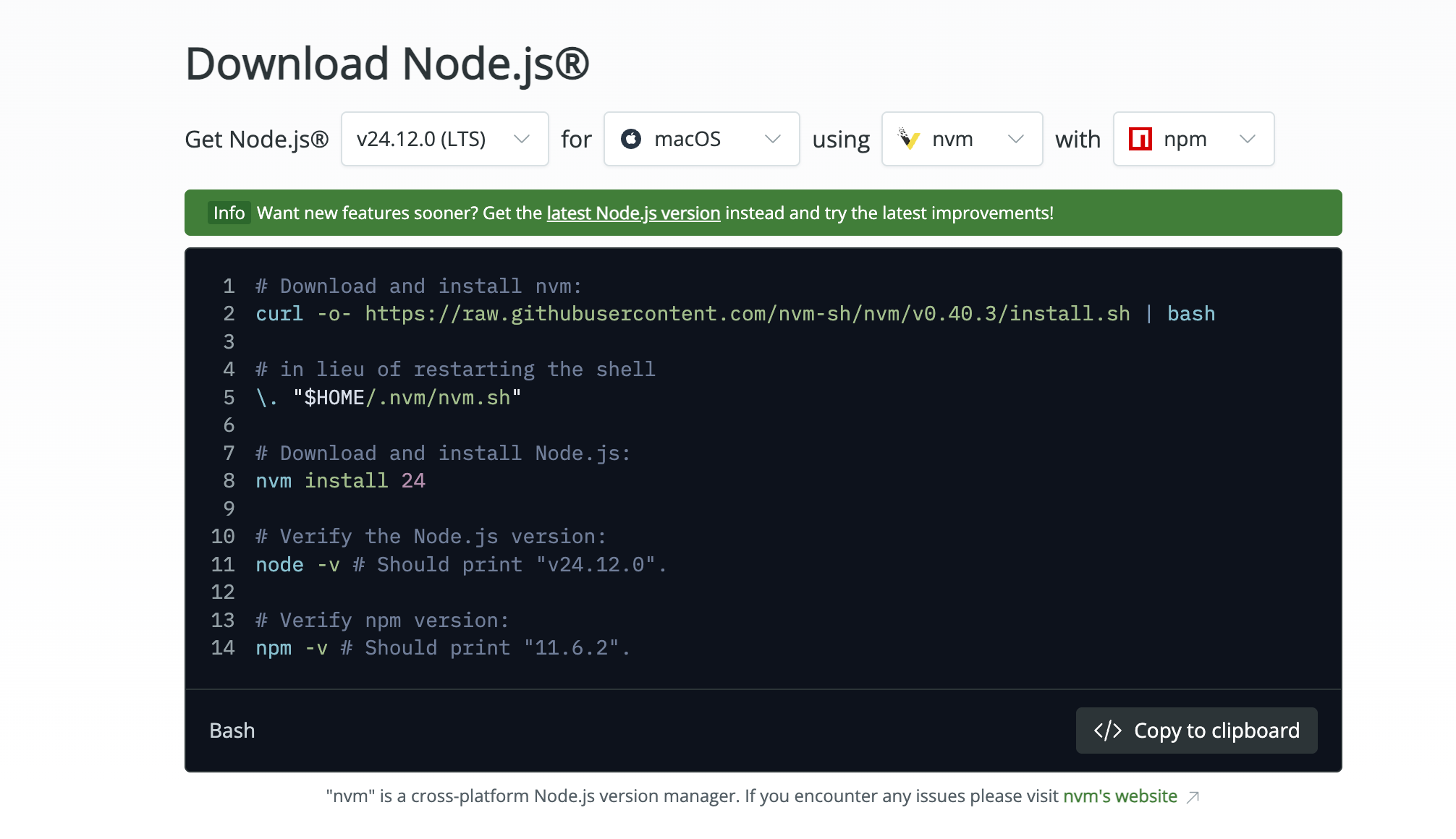This screenshot has width=1456, height=839.
Task: Click the npm -v command line
Action: pyautogui.click(x=442, y=648)
